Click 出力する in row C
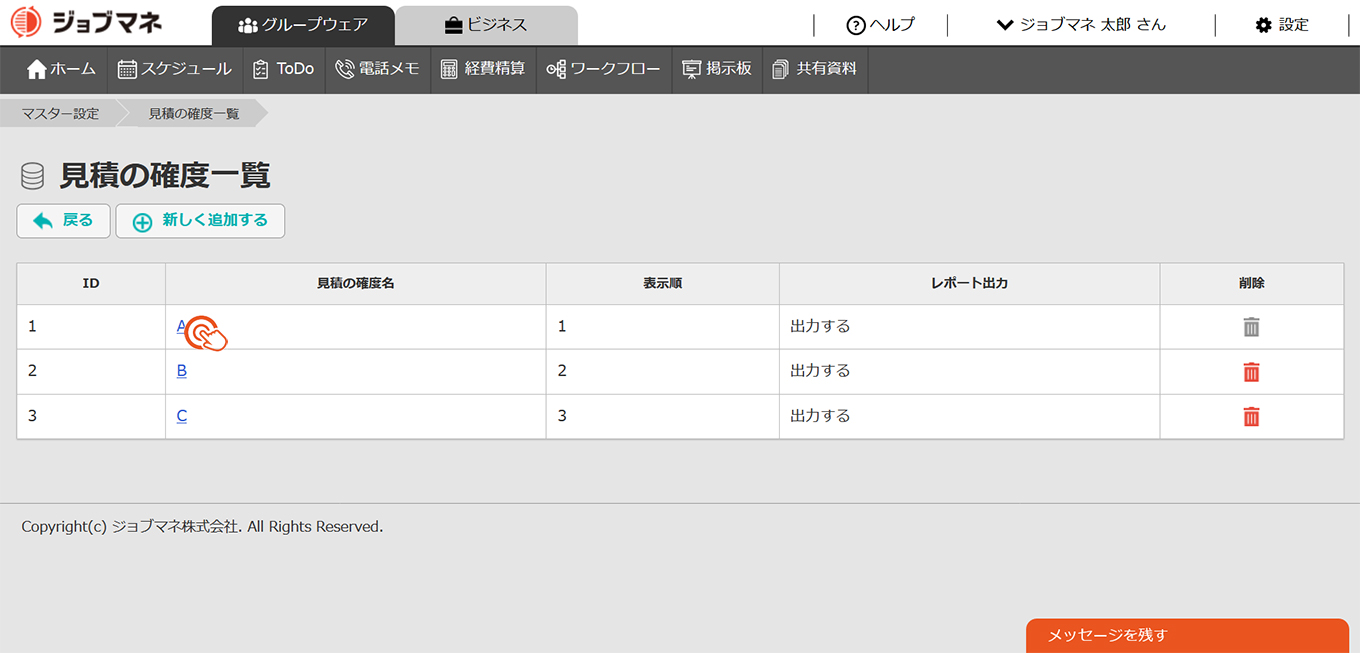This screenshot has width=1360, height=653. click(x=820, y=416)
